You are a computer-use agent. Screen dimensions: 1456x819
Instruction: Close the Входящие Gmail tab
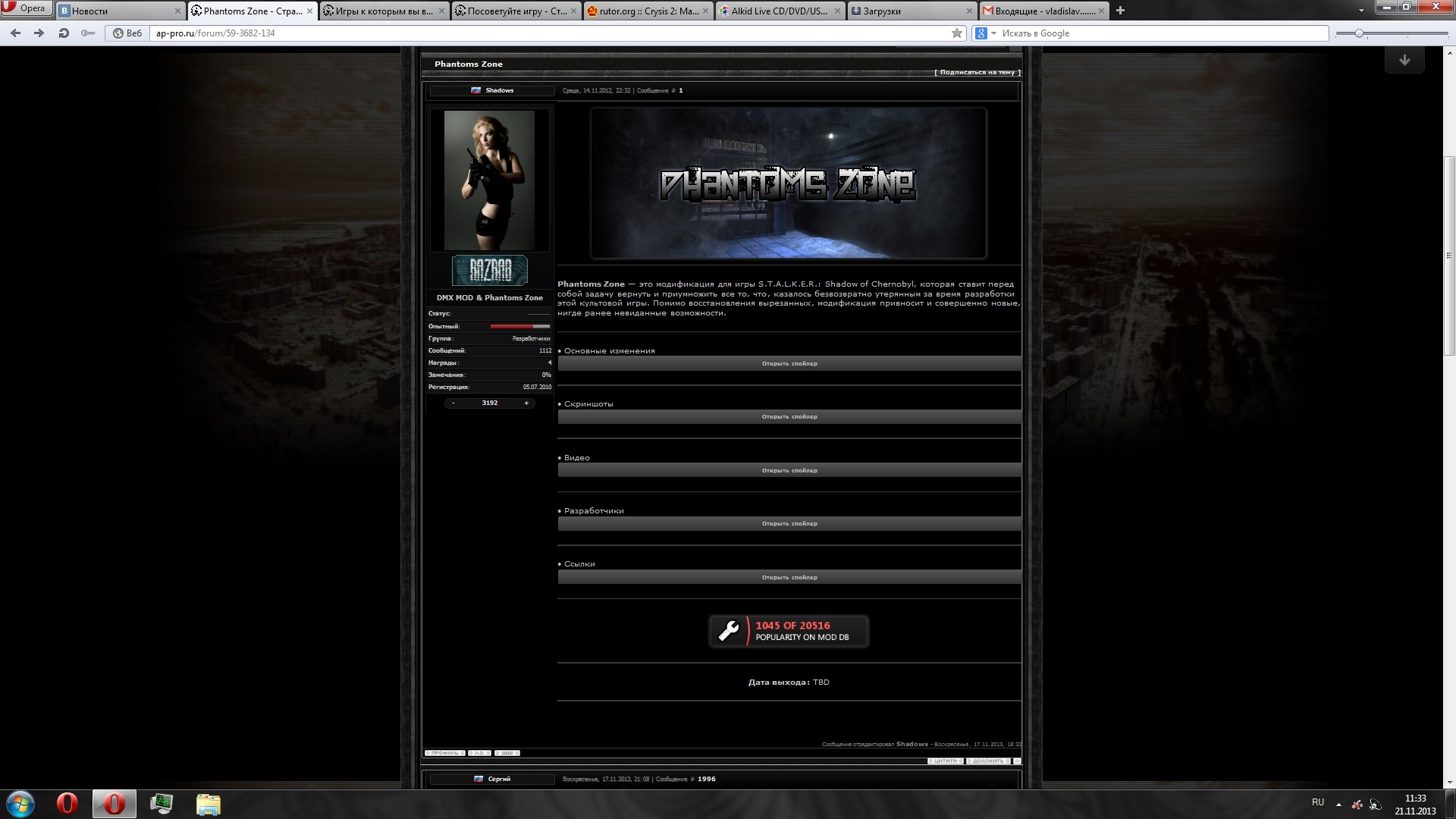1101,11
